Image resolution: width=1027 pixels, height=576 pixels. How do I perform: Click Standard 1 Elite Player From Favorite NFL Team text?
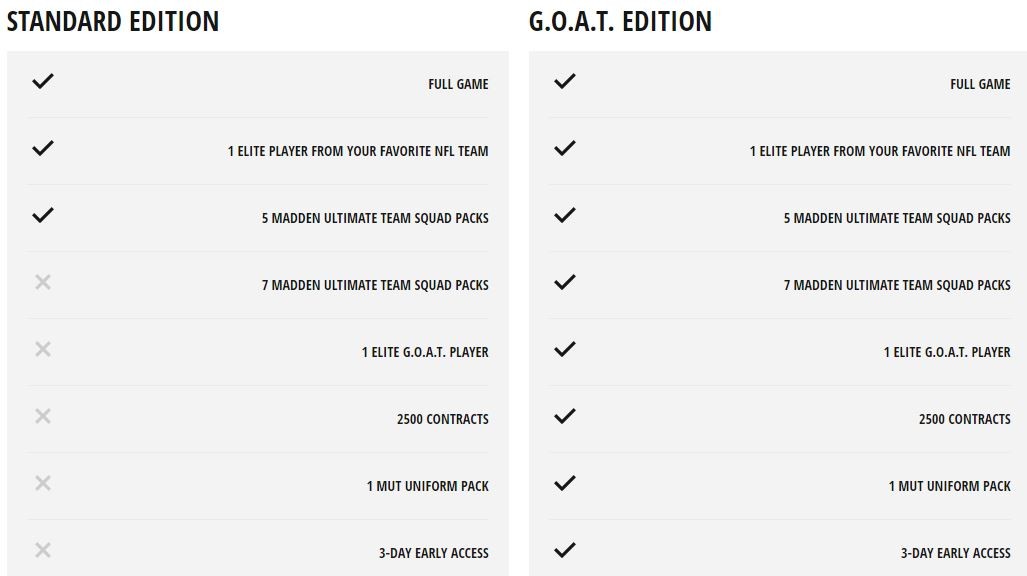tap(358, 151)
